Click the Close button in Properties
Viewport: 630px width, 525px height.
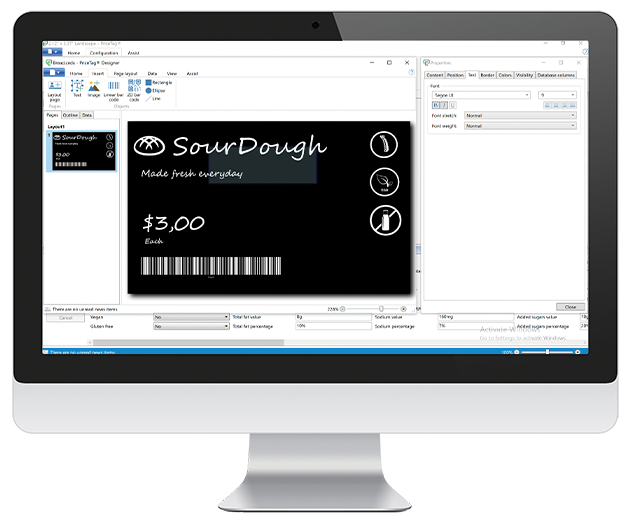[569, 306]
